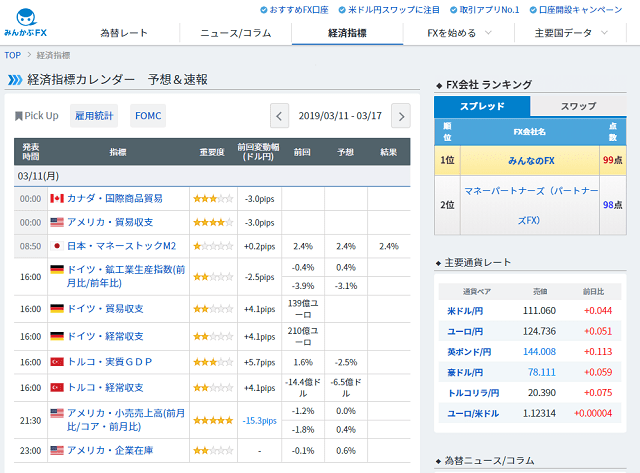Click the Germany flag beside ドイツ・貿易収支
The image size is (640, 473).
(x=57, y=309)
